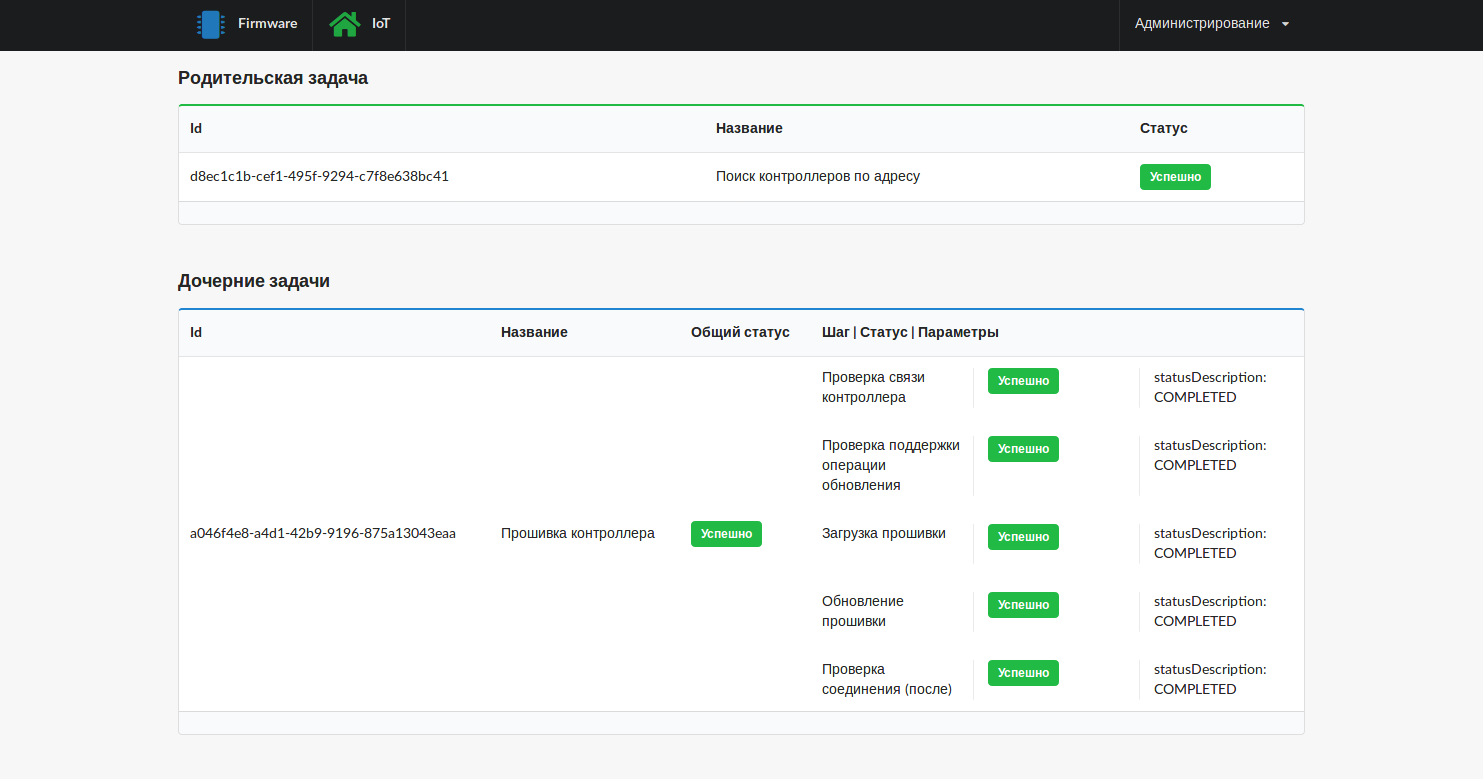The image size is (1483, 779).
Task: Click the Общий статус column header
Action: [x=740, y=332]
